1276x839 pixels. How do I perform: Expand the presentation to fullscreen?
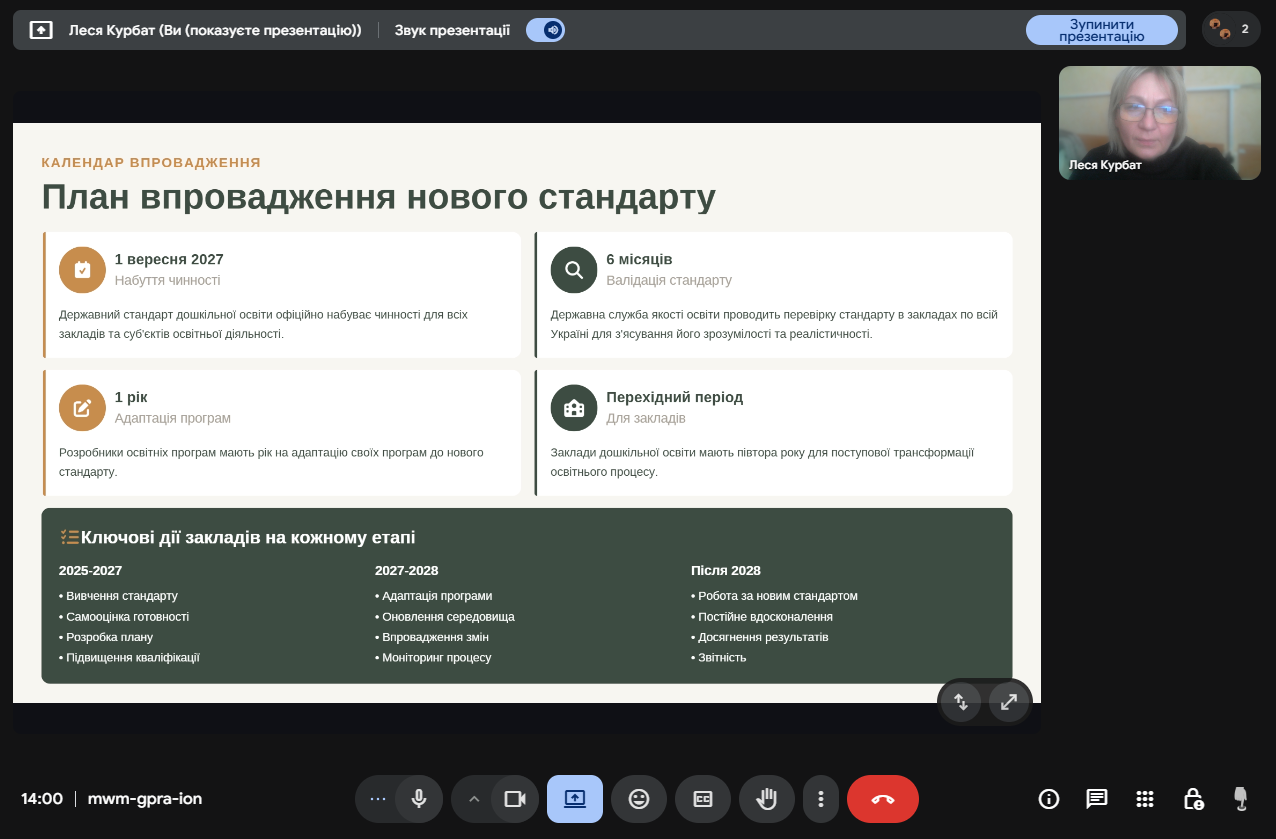tap(1009, 702)
